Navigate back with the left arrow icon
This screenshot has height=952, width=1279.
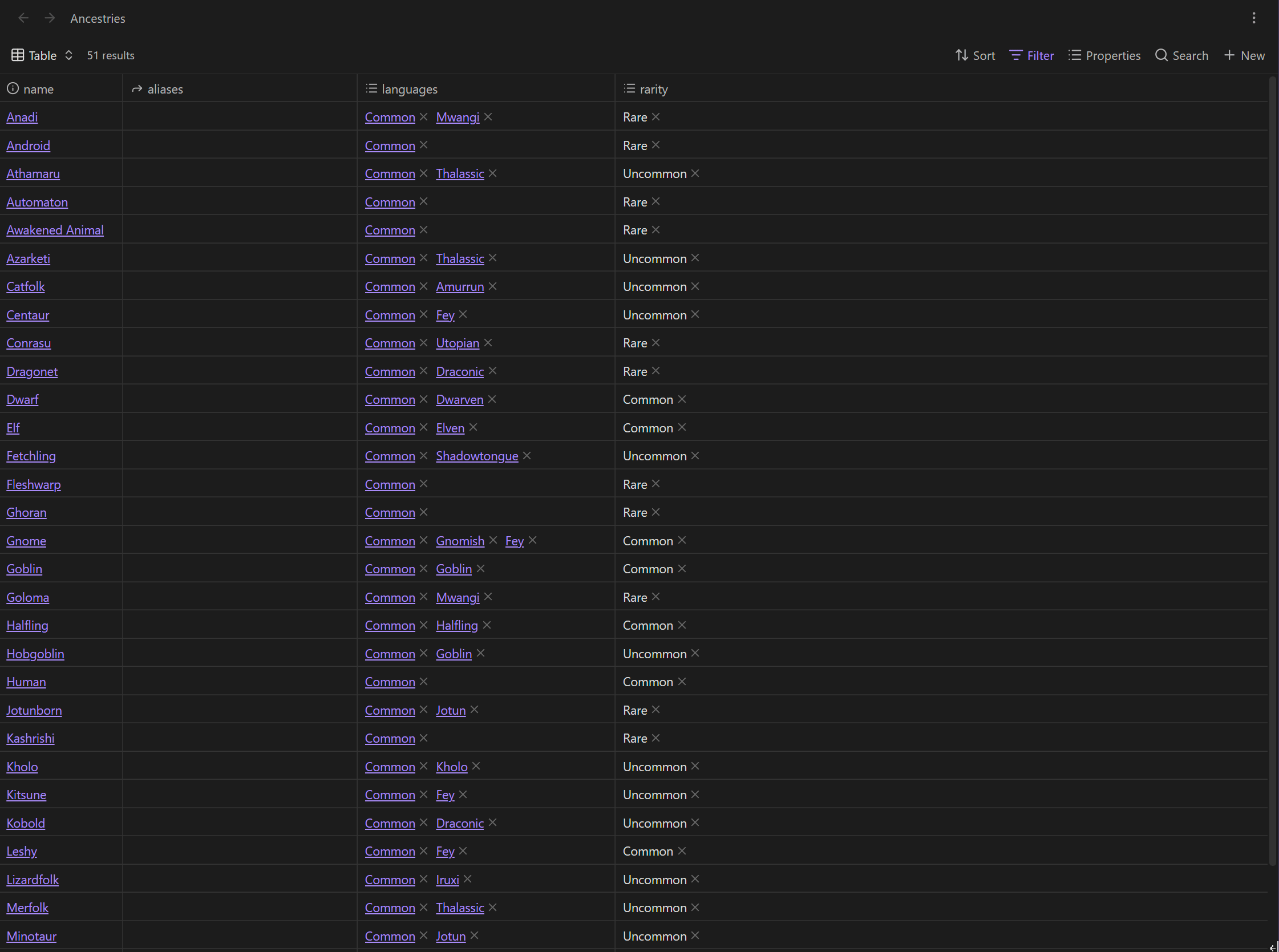click(23, 18)
